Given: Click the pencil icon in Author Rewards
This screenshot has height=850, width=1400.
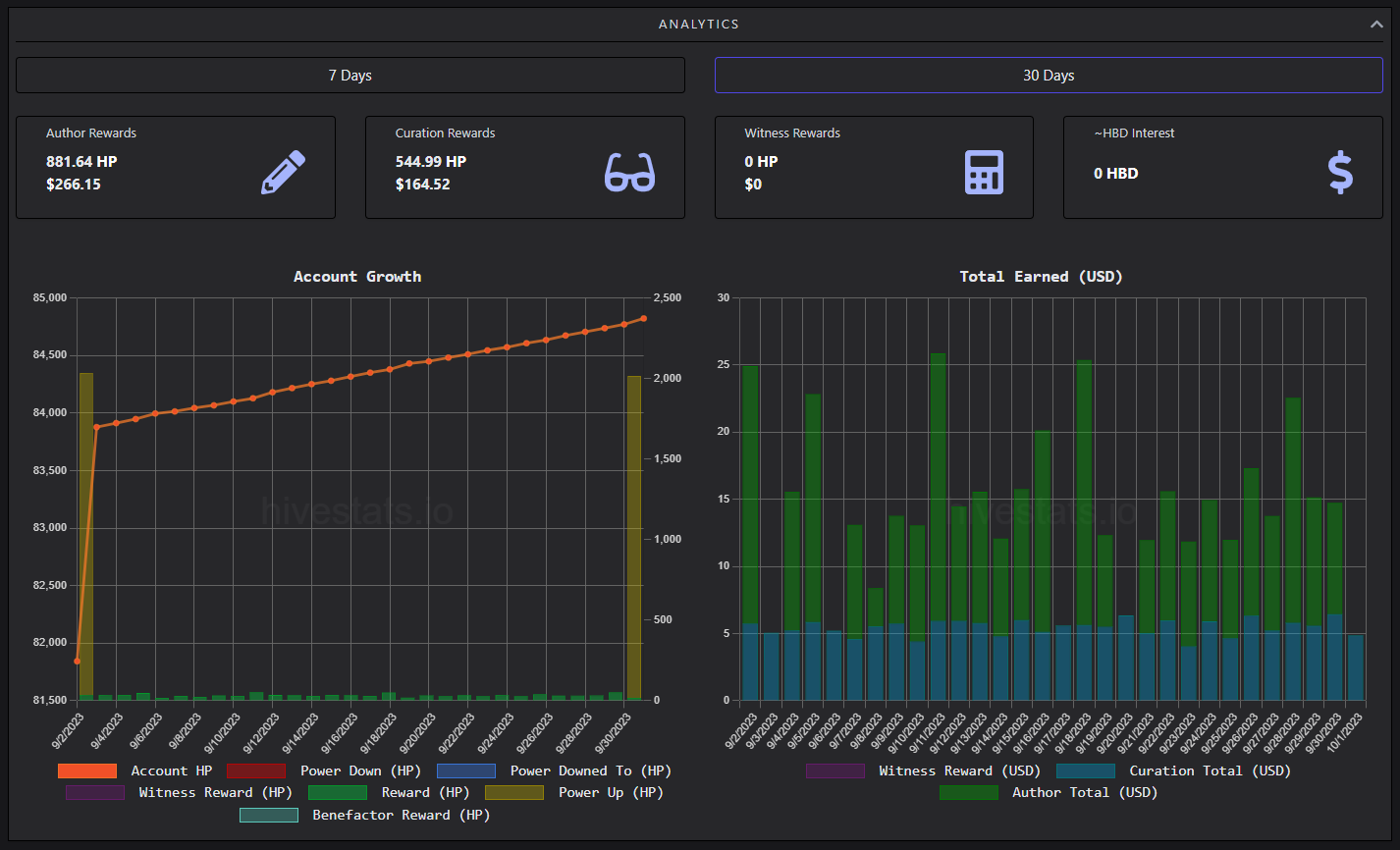Looking at the screenshot, I should tap(284, 173).
